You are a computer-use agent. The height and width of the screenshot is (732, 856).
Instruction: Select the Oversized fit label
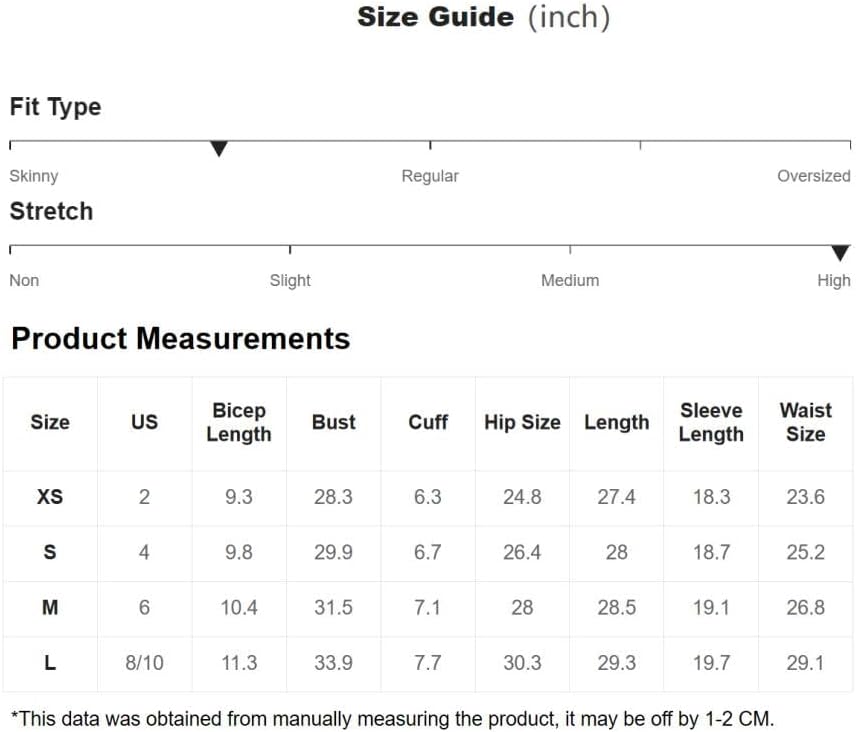[813, 176]
